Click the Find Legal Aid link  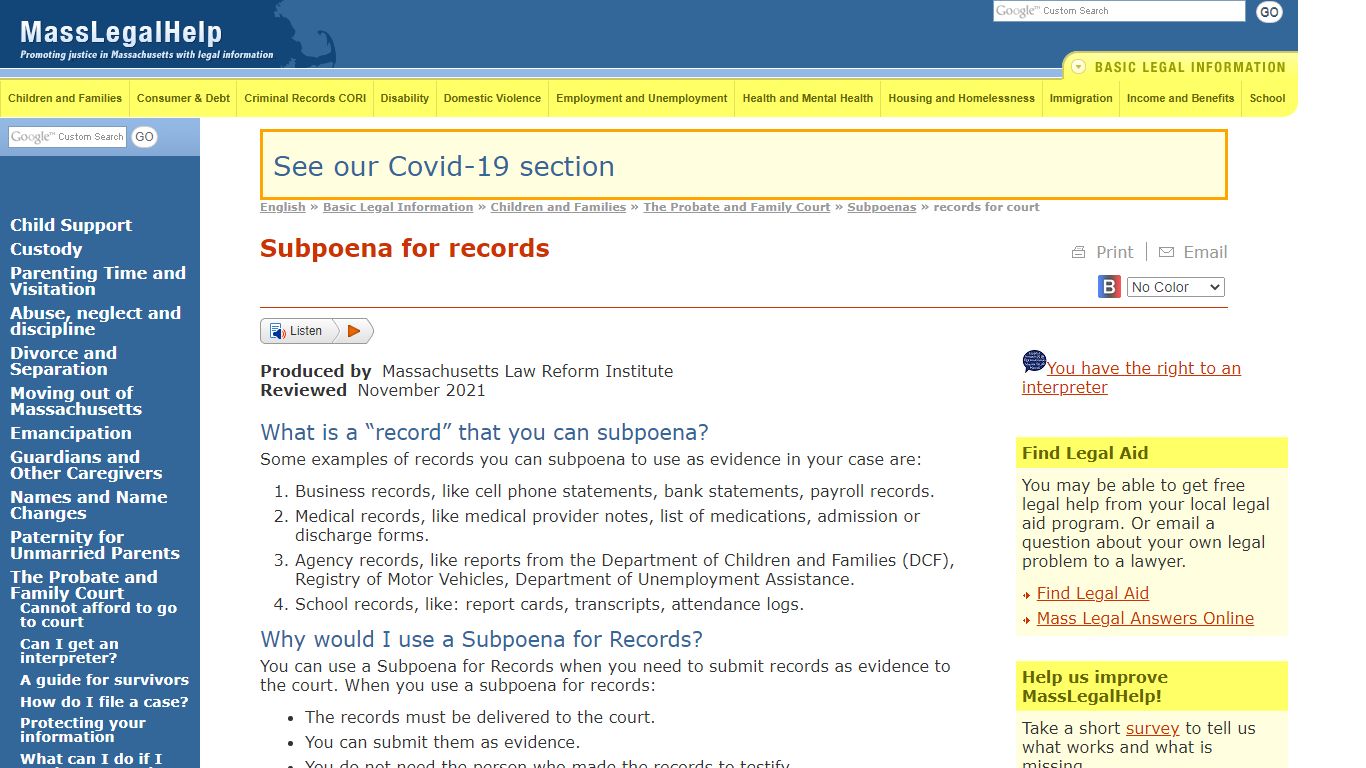tap(1093, 593)
